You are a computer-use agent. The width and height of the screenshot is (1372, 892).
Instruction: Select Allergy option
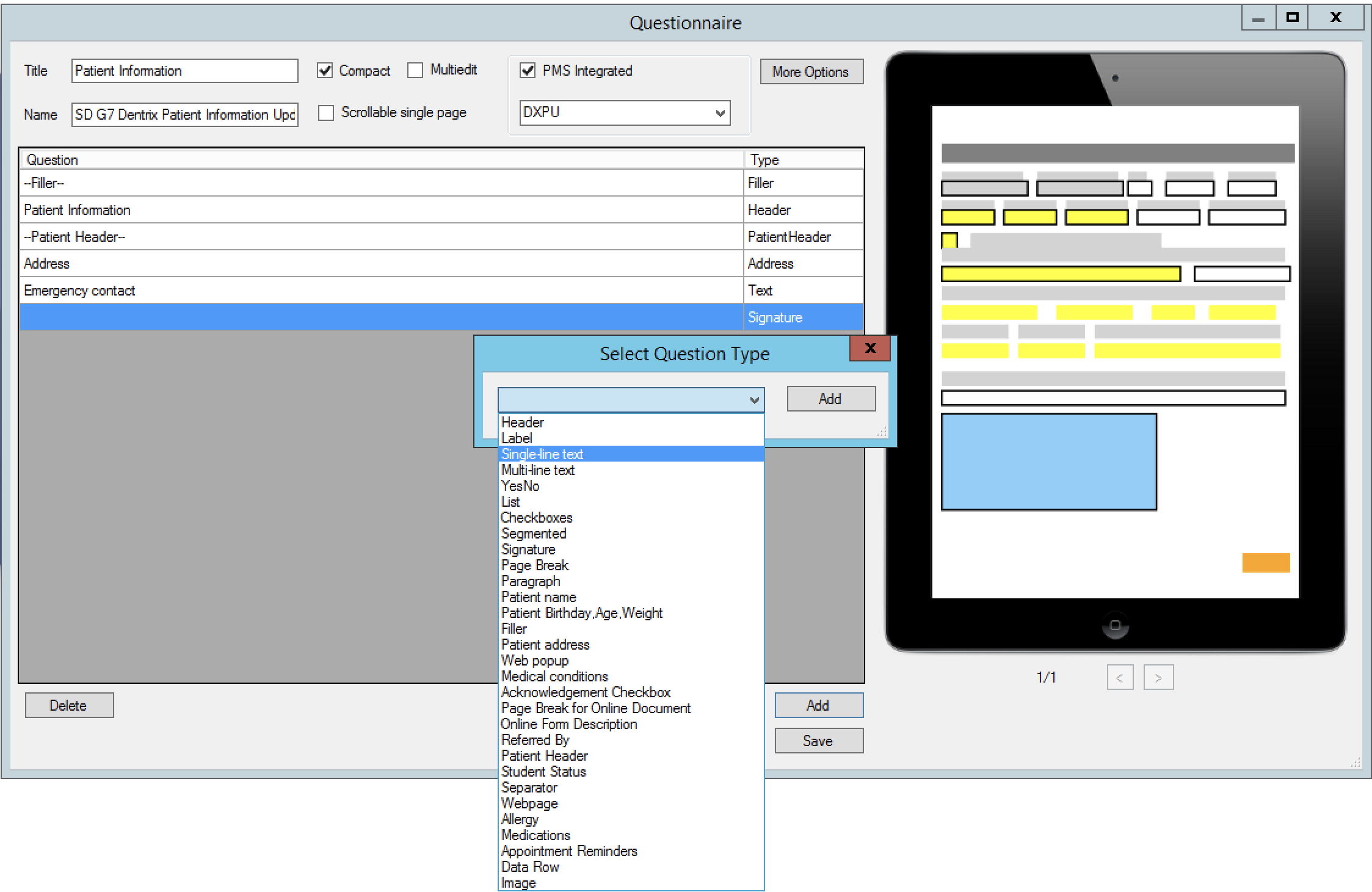(631, 819)
